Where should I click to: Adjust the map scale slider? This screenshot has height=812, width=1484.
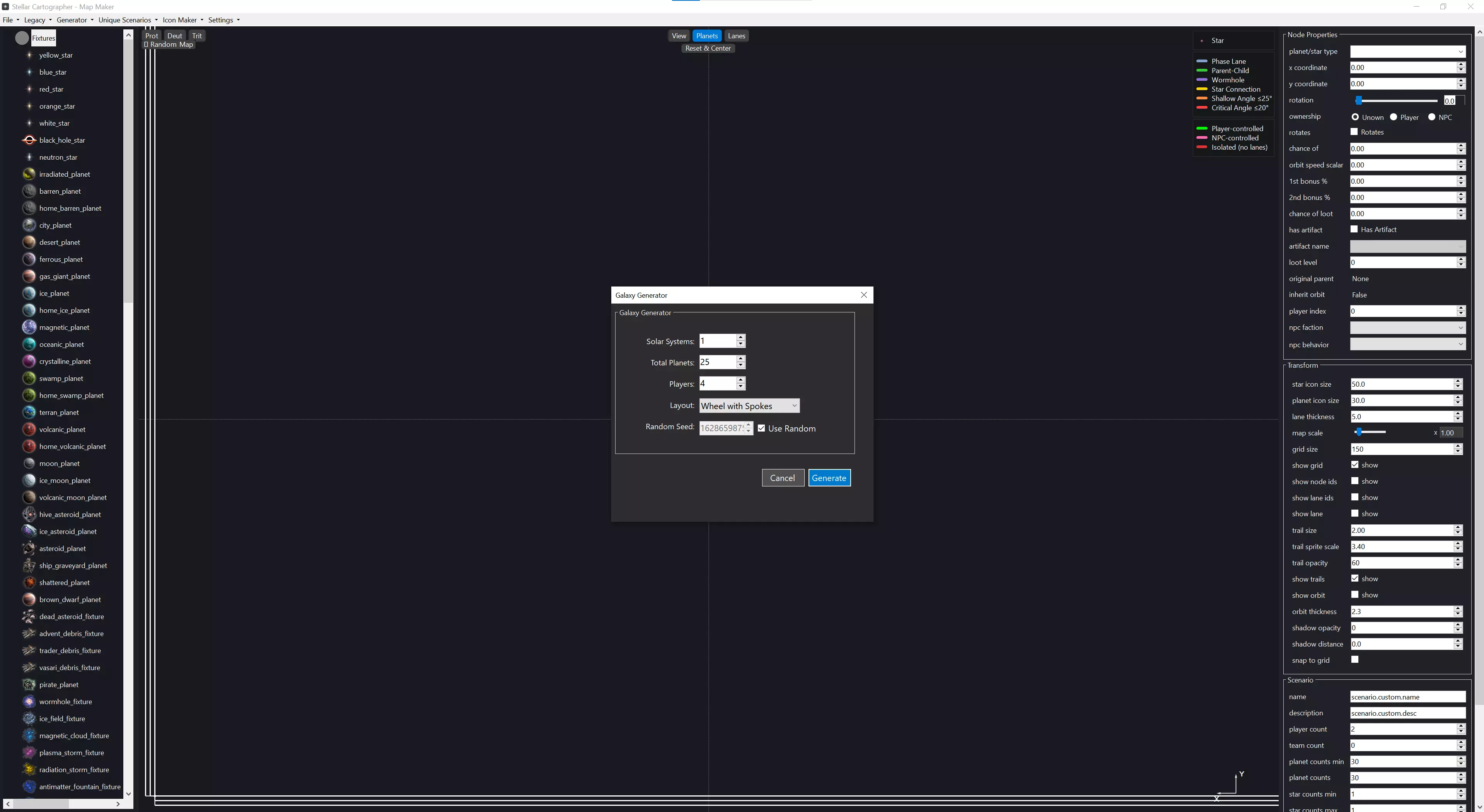[1358, 432]
